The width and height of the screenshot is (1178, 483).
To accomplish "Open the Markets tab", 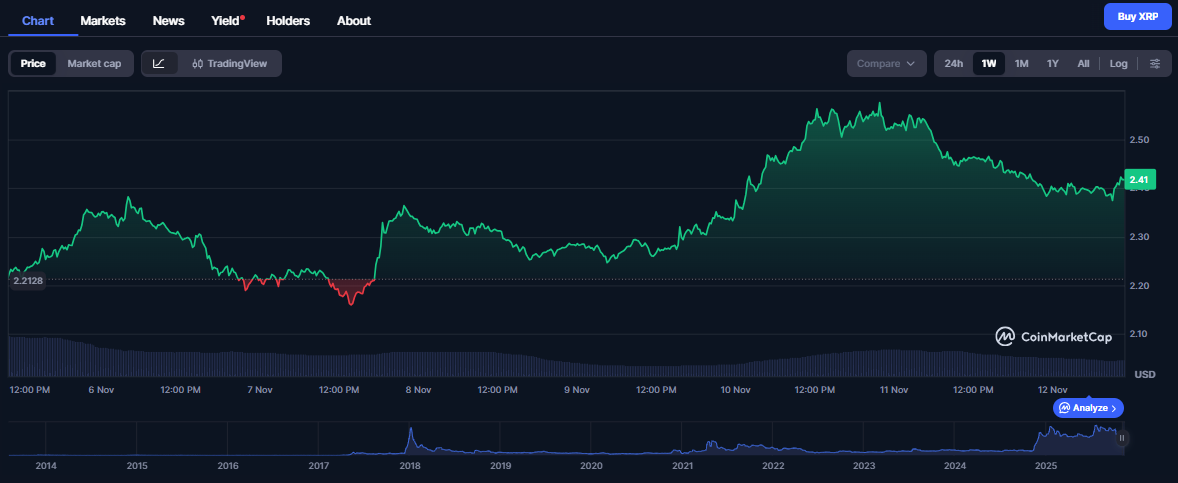I will 102,20.
